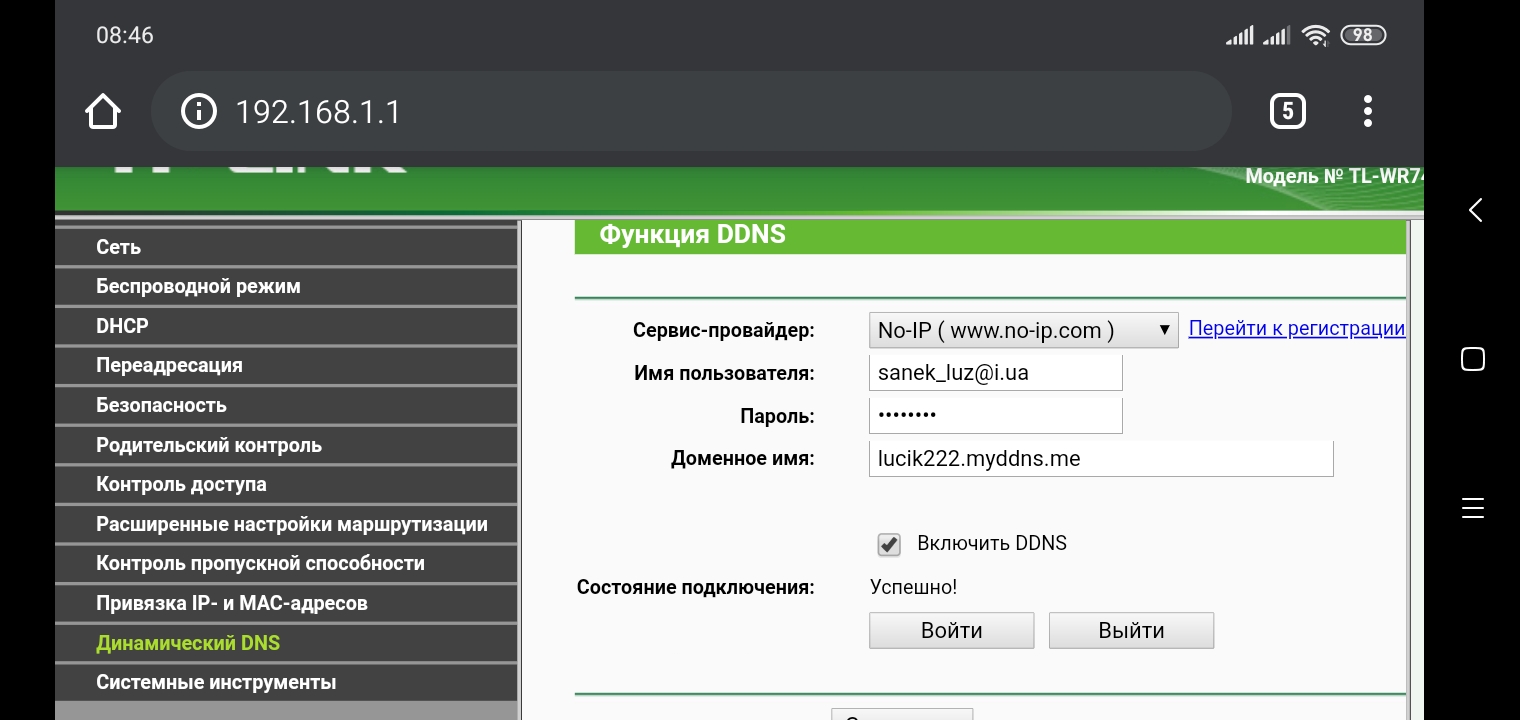The width and height of the screenshot is (1520, 720).
Task: Open the browser three-dot menu
Action: click(x=1367, y=111)
